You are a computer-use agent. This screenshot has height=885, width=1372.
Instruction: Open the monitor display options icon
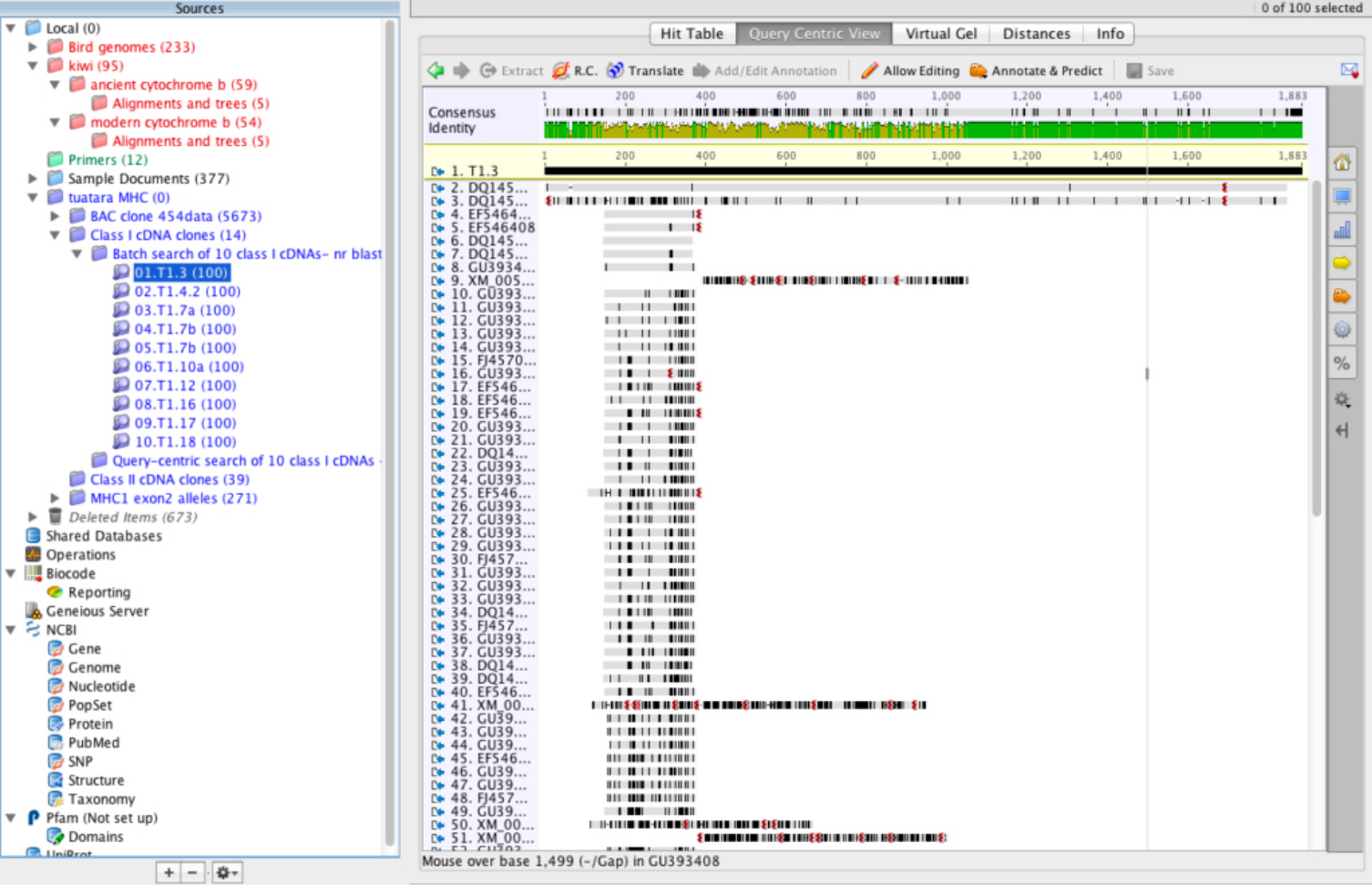tap(1342, 196)
